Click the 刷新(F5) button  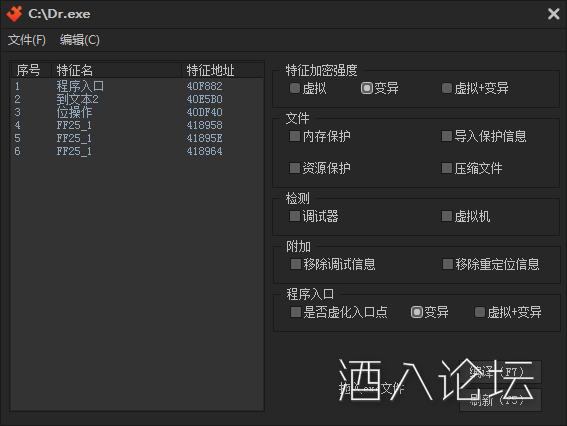tap(500, 400)
